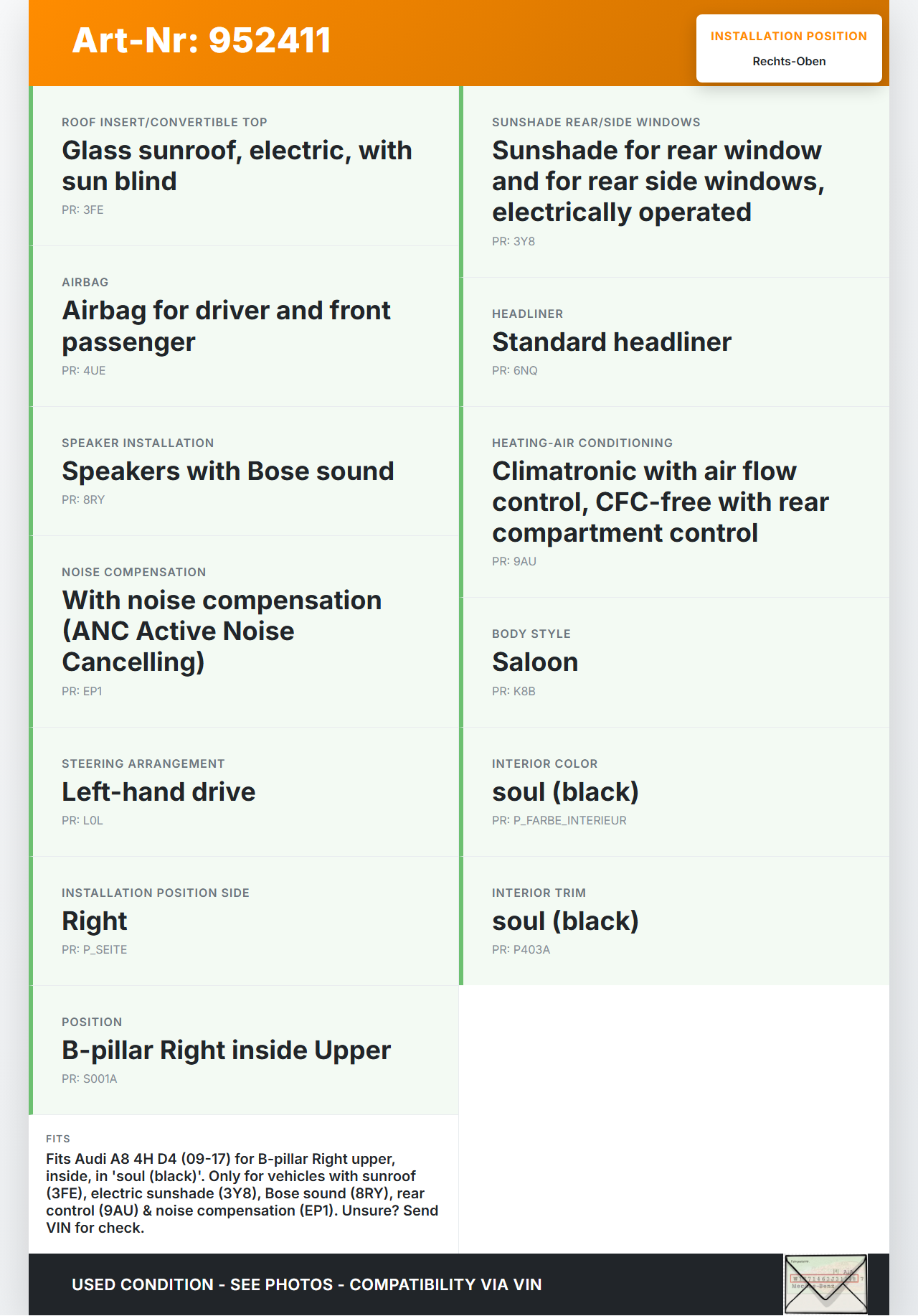Click the PR: 3FE code label
Viewport: 918px width, 1316px height.
coord(82,210)
